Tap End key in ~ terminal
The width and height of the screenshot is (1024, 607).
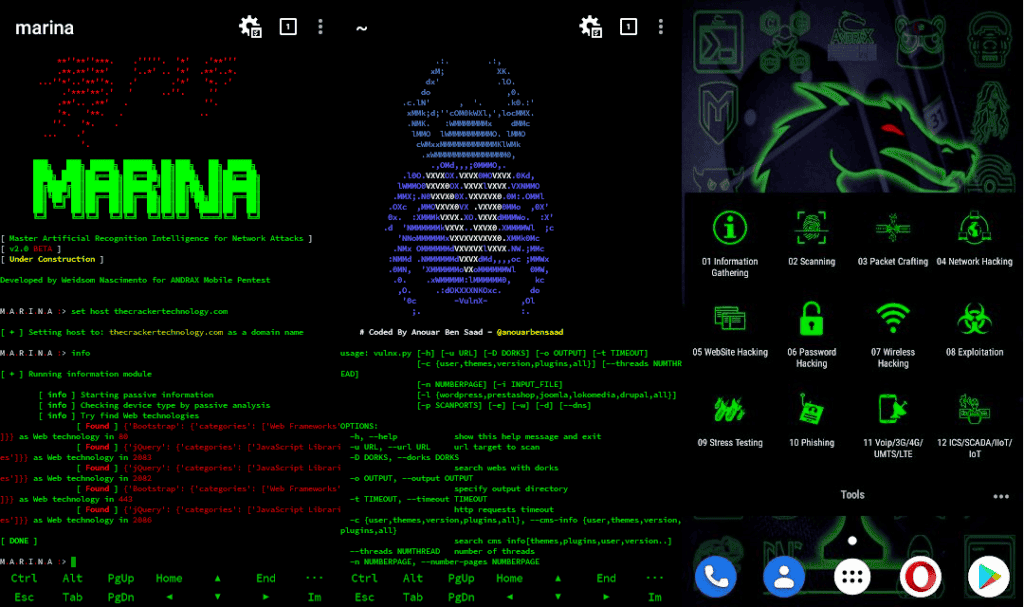click(606, 578)
